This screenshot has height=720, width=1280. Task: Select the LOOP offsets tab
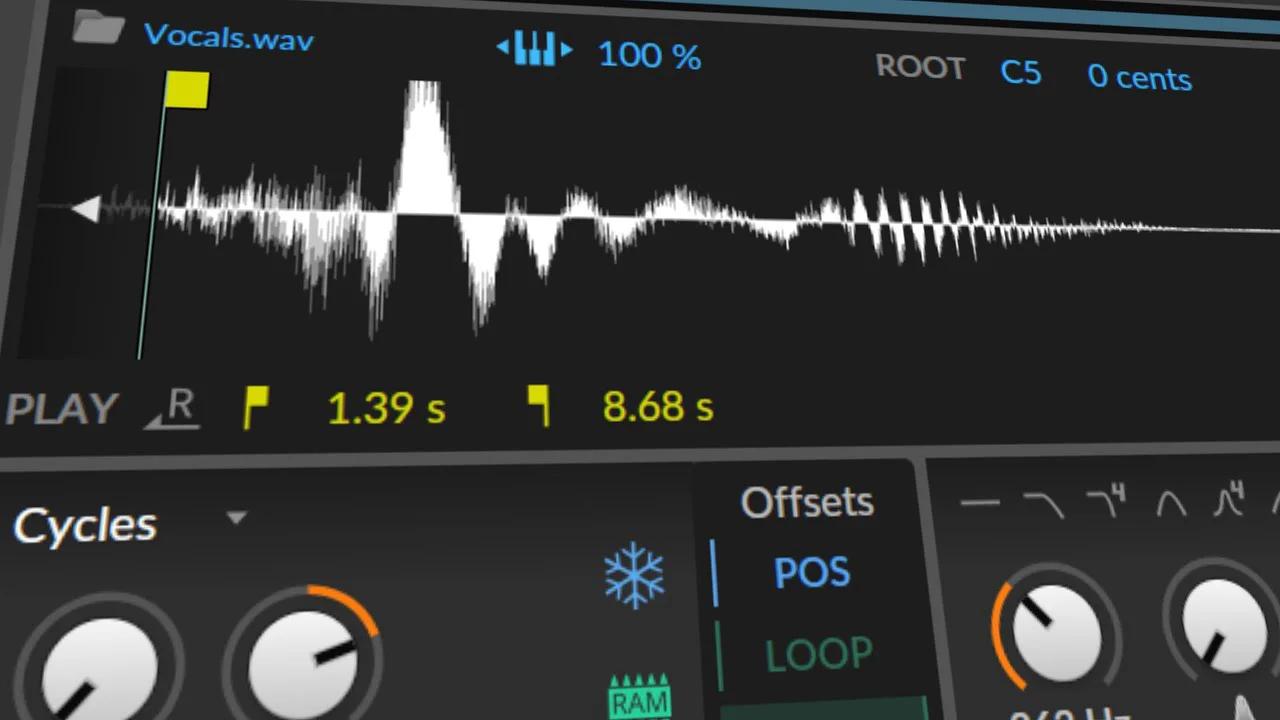coord(818,654)
